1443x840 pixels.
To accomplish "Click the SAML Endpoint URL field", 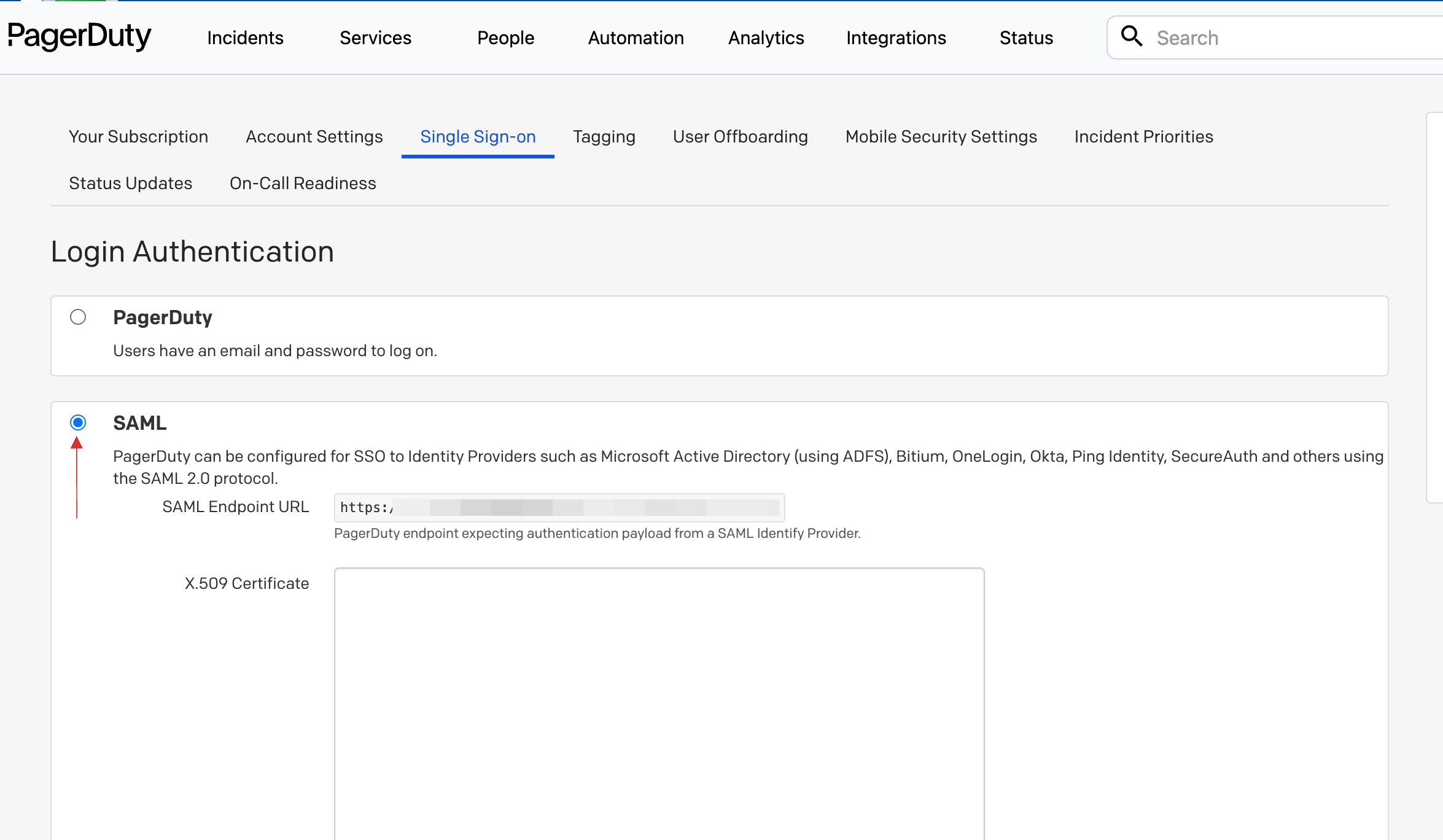I will coord(559,507).
